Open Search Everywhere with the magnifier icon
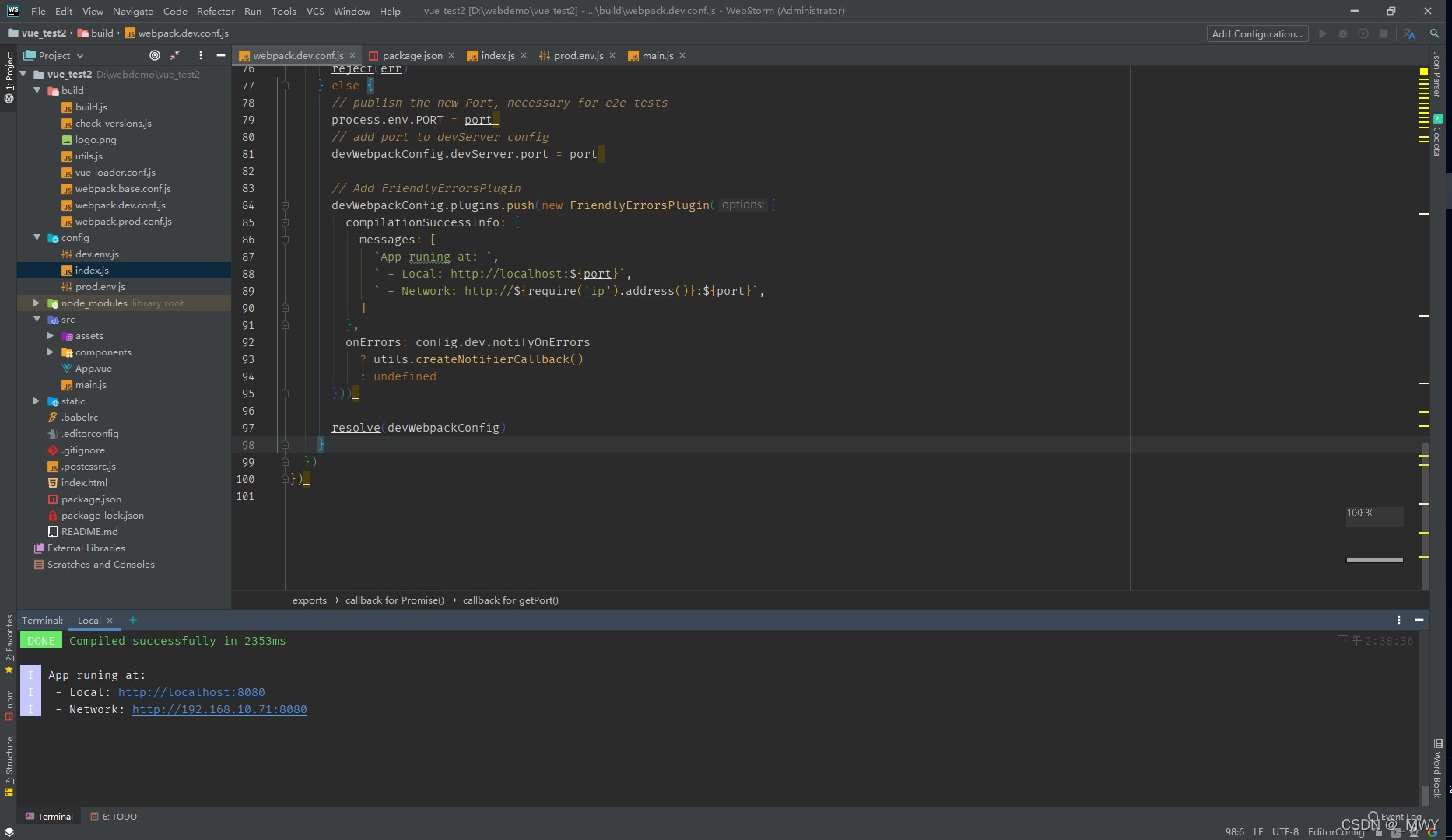Screen dimensions: 1452x840 click(1434, 33)
